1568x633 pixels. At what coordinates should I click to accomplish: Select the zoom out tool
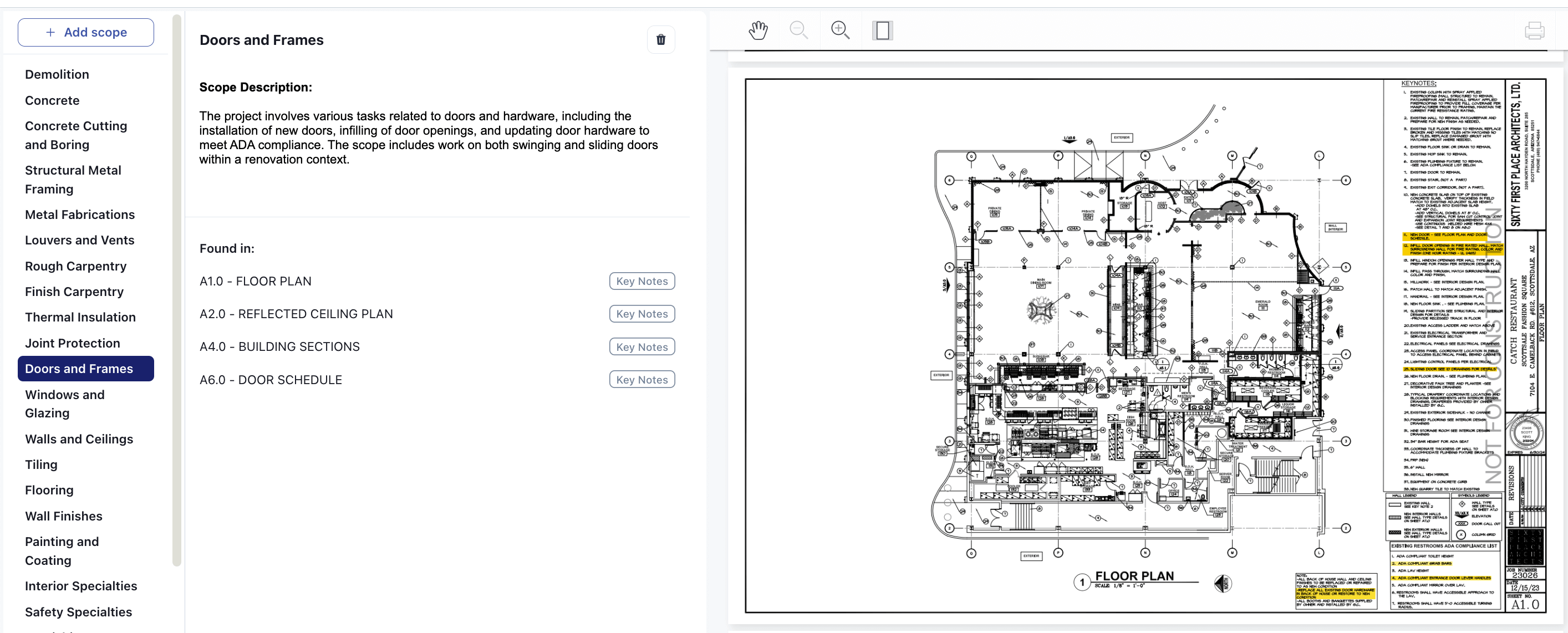pos(799,28)
